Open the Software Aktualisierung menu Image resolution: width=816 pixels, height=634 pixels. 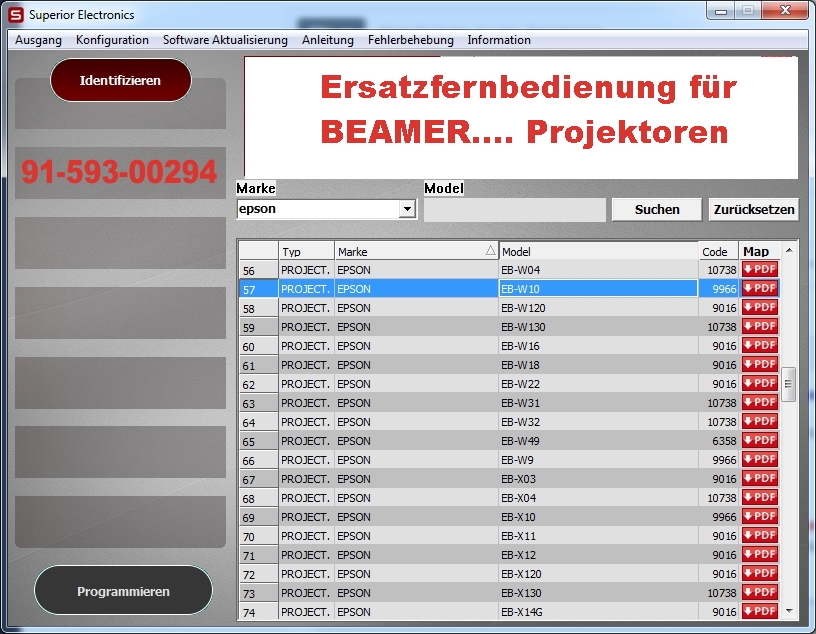[225, 40]
